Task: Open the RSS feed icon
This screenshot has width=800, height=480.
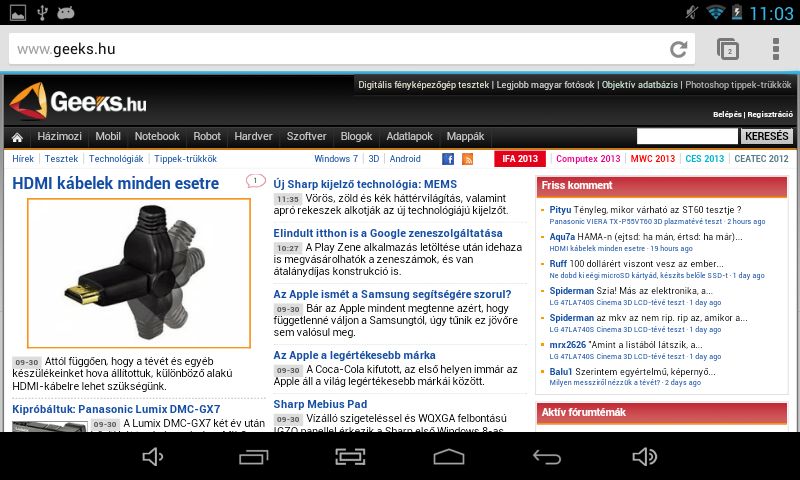Action: (x=467, y=159)
